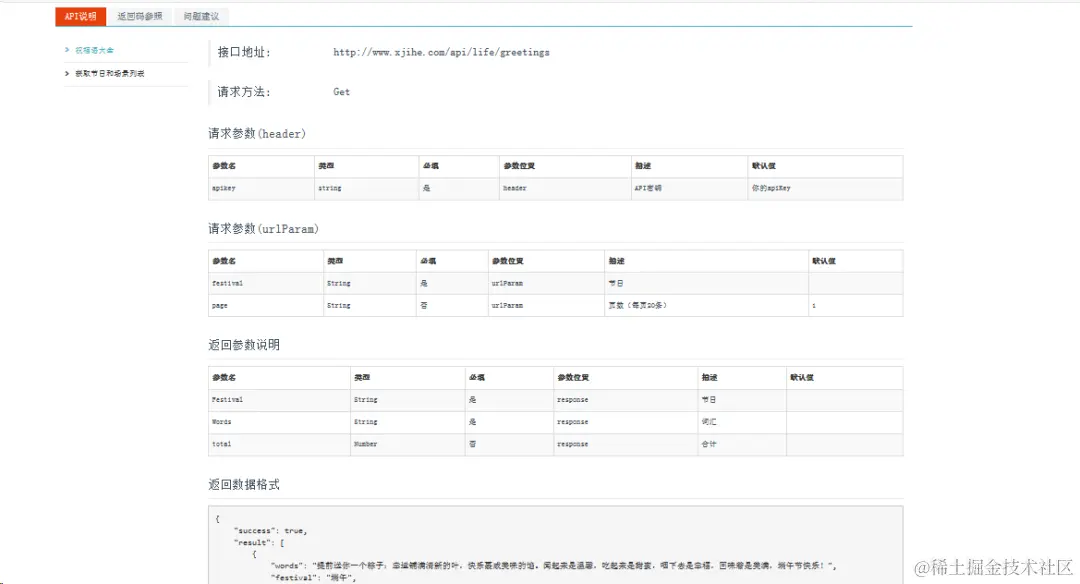Click the header position cell in apikey row
This screenshot has height=584, width=1080.
click(565, 189)
